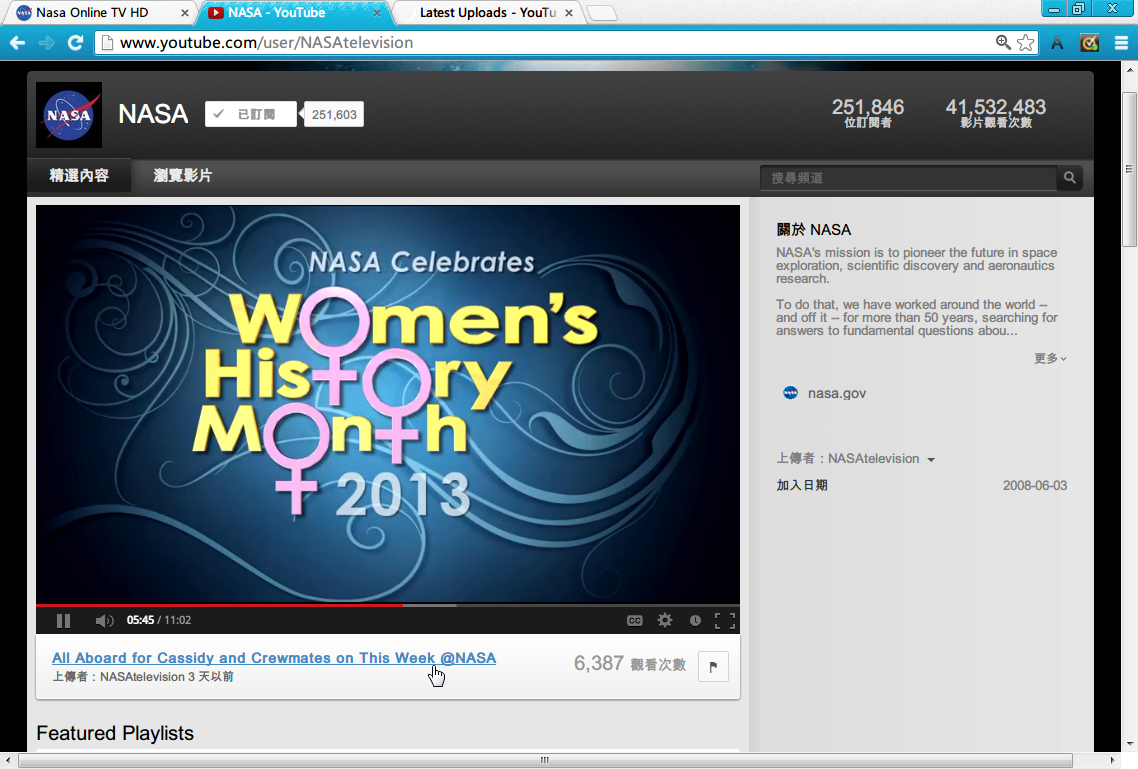
Task: Click in the 搜尋頻道 search field
Action: [909, 178]
